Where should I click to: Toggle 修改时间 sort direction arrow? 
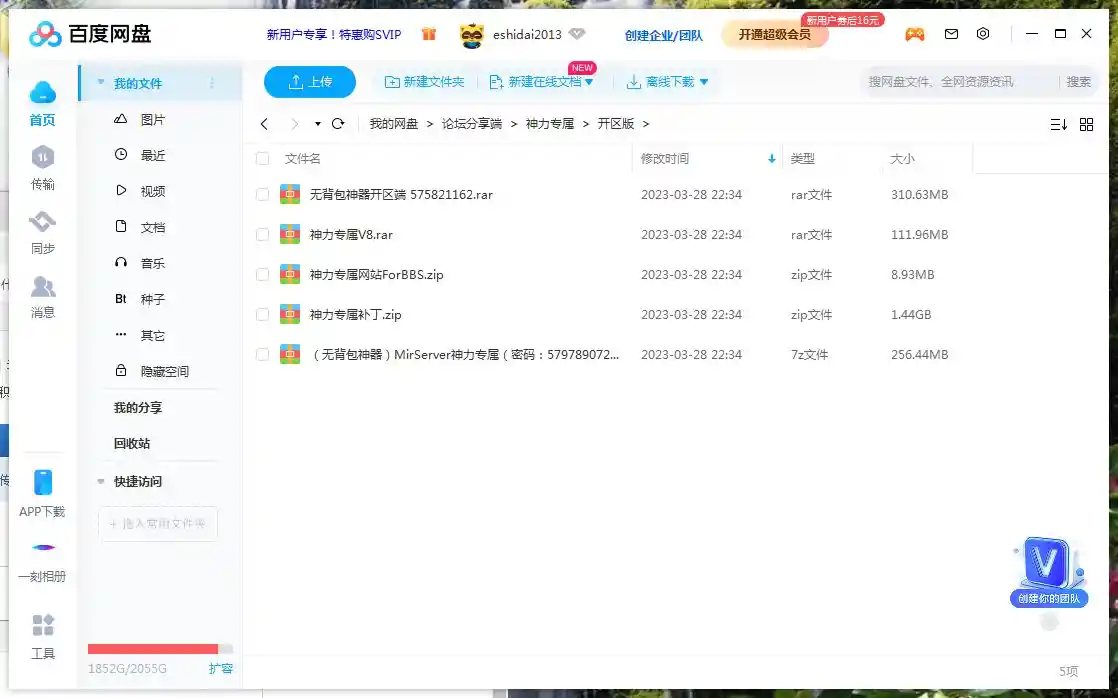(x=771, y=159)
